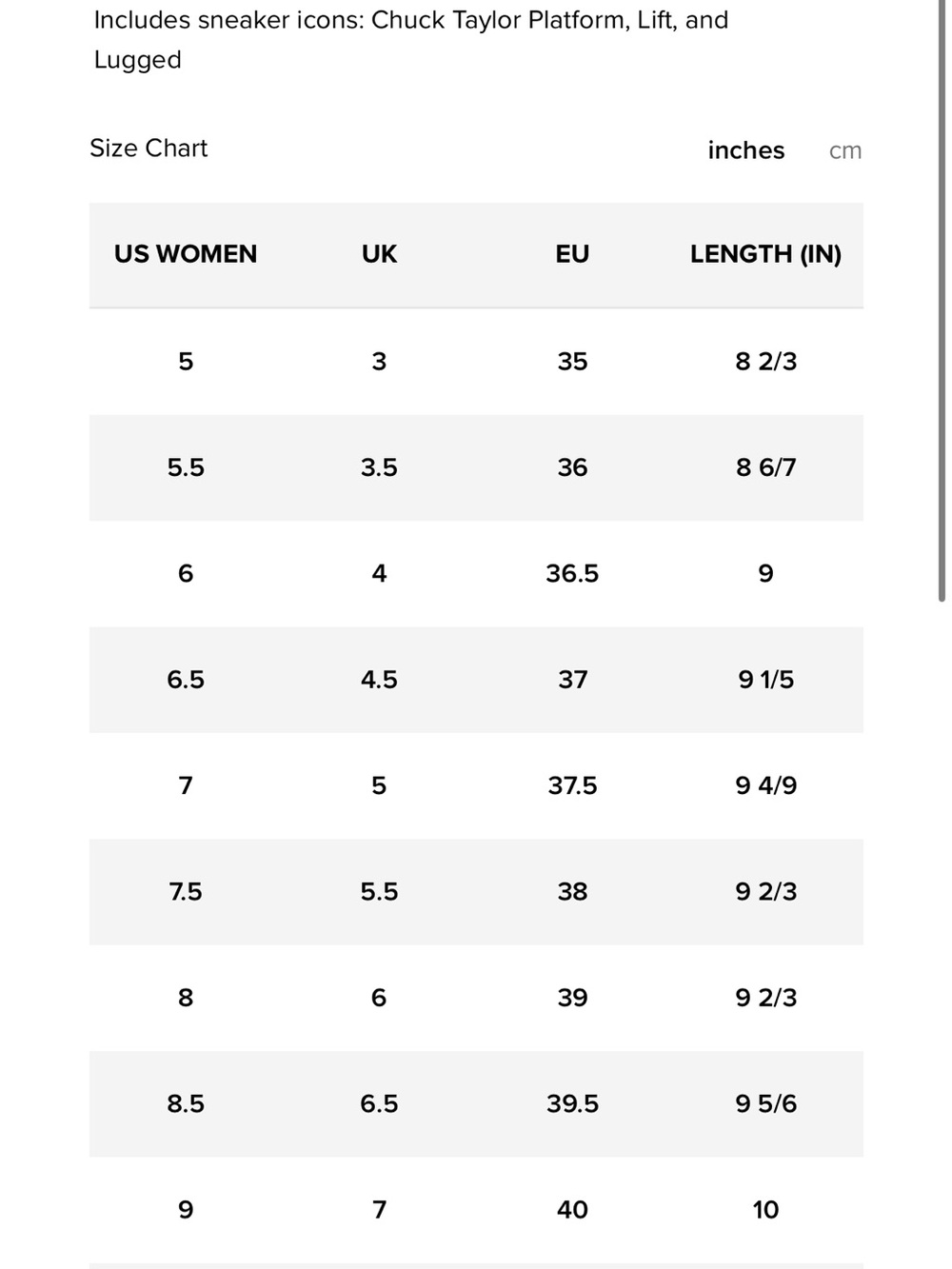Click length 10 cell
The image size is (952, 1269).
point(765,1210)
